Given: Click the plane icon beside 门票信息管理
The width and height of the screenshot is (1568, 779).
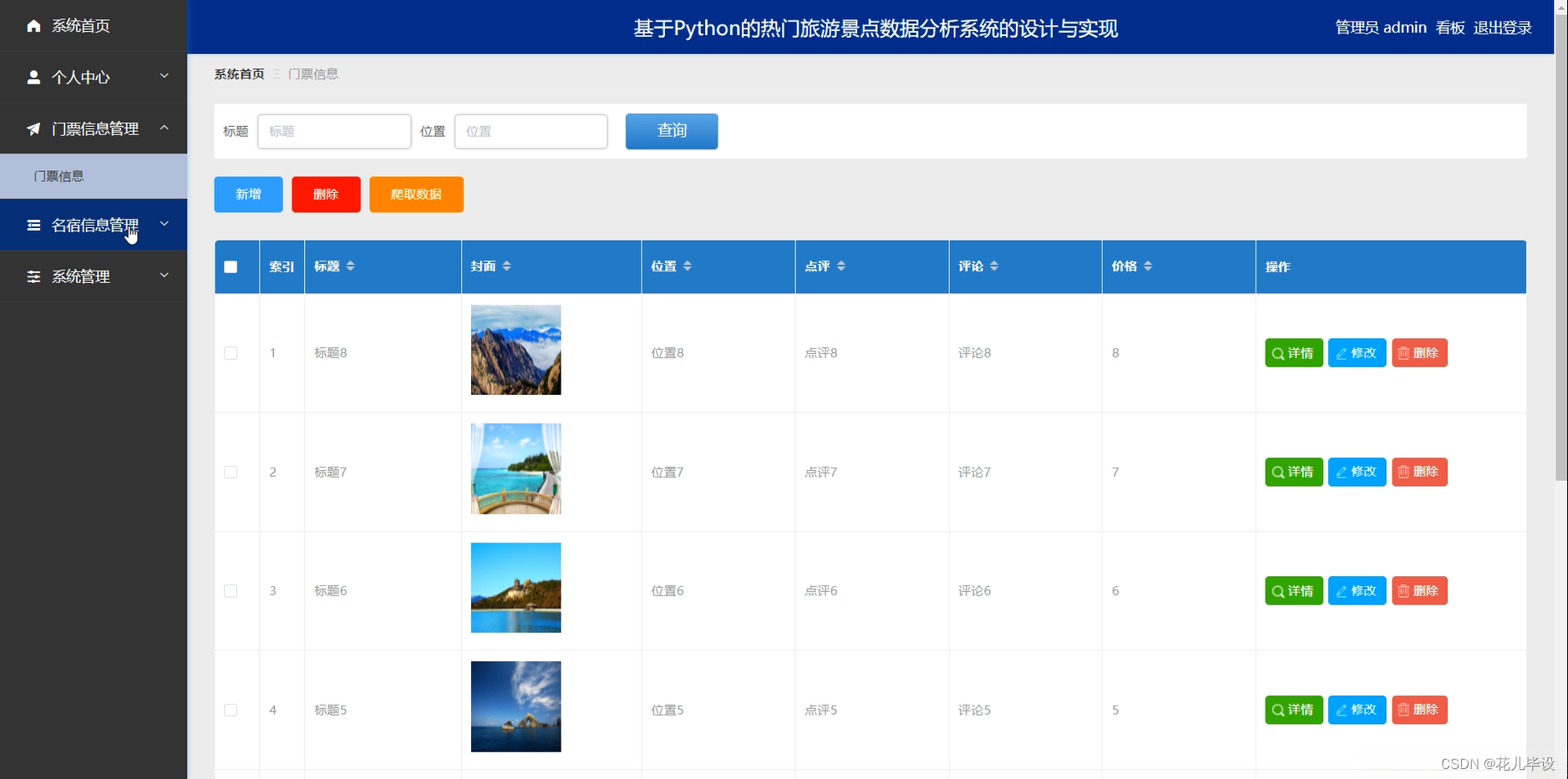Looking at the screenshot, I should [33, 129].
